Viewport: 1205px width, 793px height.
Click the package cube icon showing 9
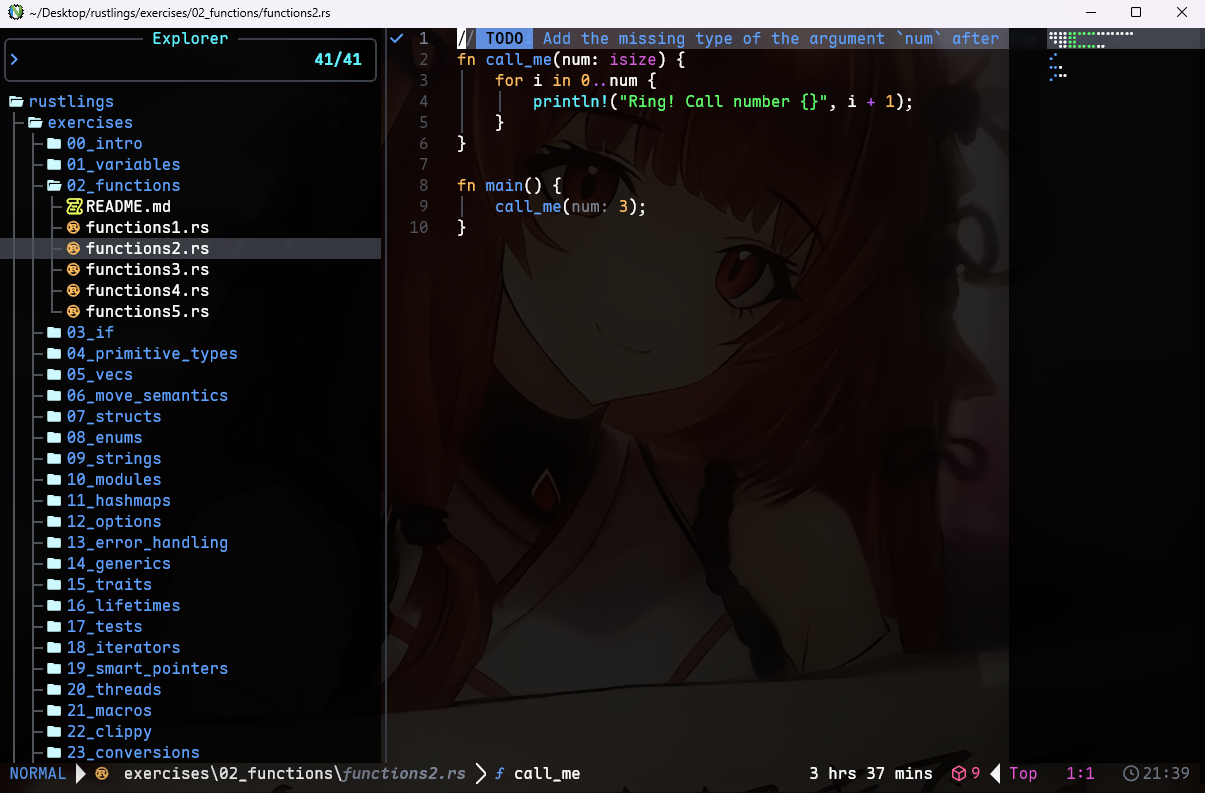point(958,774)
